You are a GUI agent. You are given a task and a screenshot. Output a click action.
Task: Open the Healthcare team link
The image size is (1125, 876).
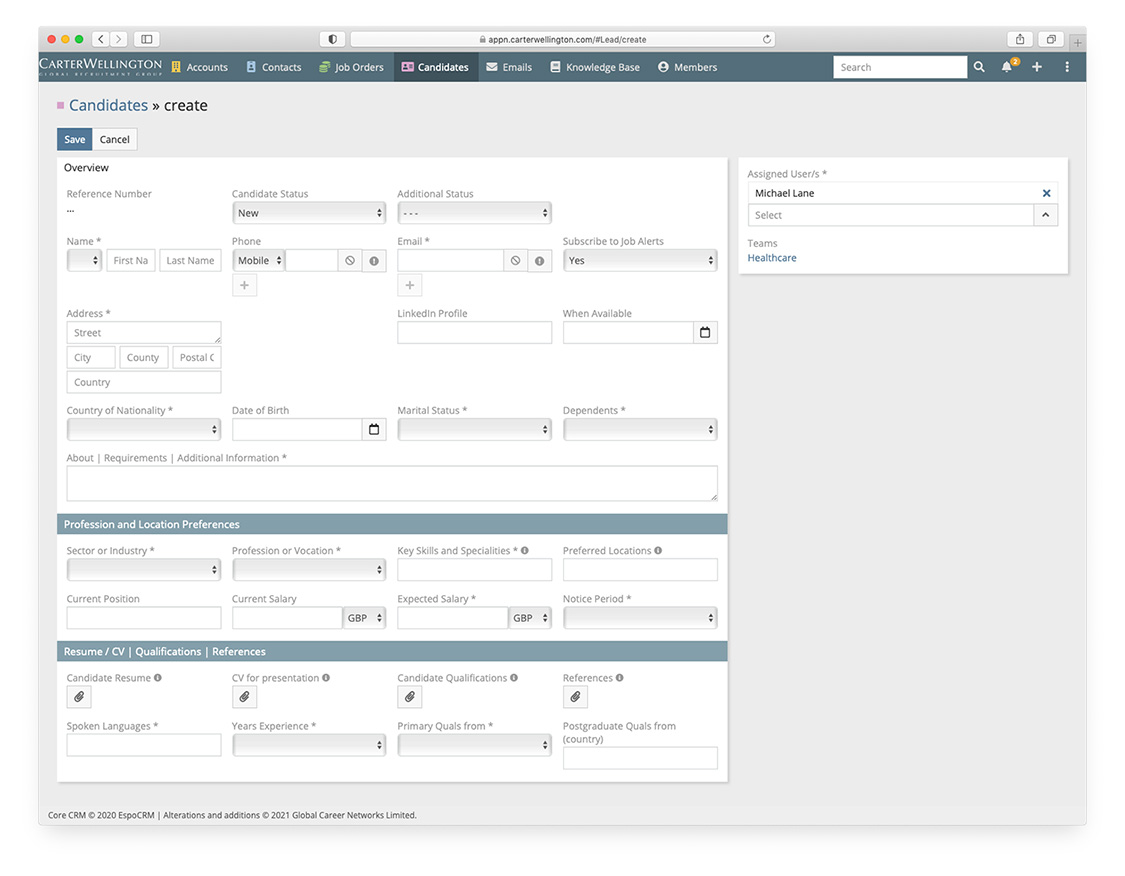(771, 257)
